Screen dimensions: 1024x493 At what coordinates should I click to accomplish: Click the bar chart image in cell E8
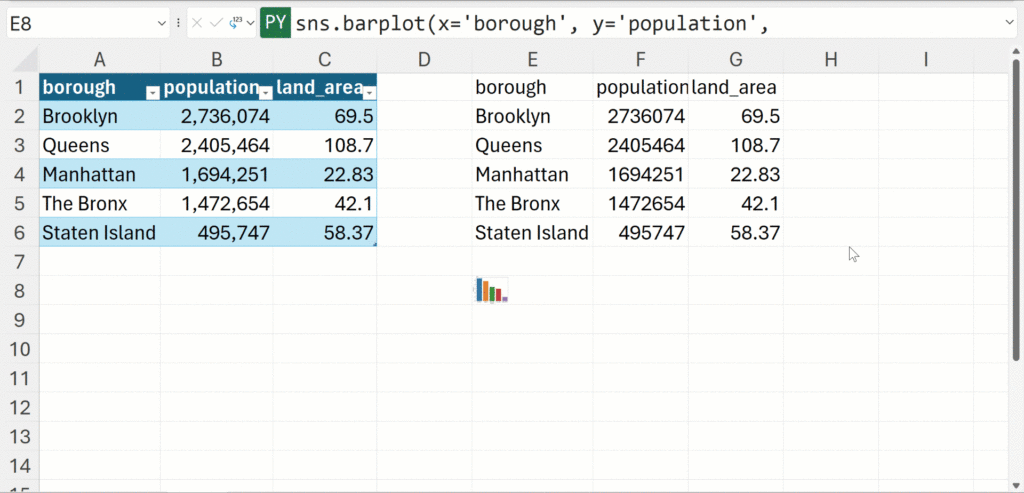(x=492, y=290)
